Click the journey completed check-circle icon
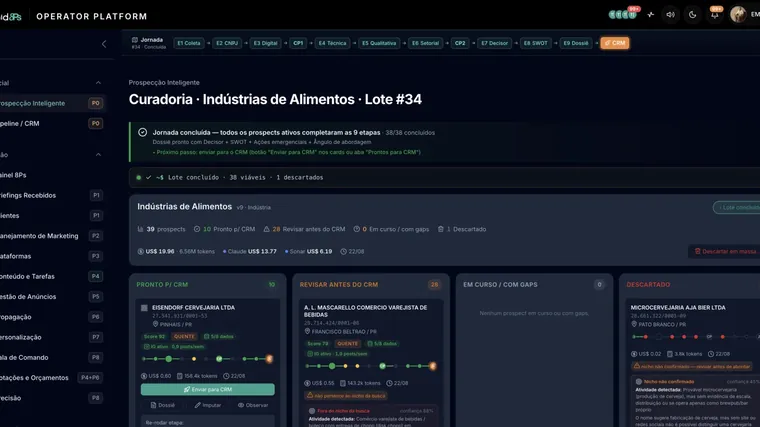 [x=142, y=132]
